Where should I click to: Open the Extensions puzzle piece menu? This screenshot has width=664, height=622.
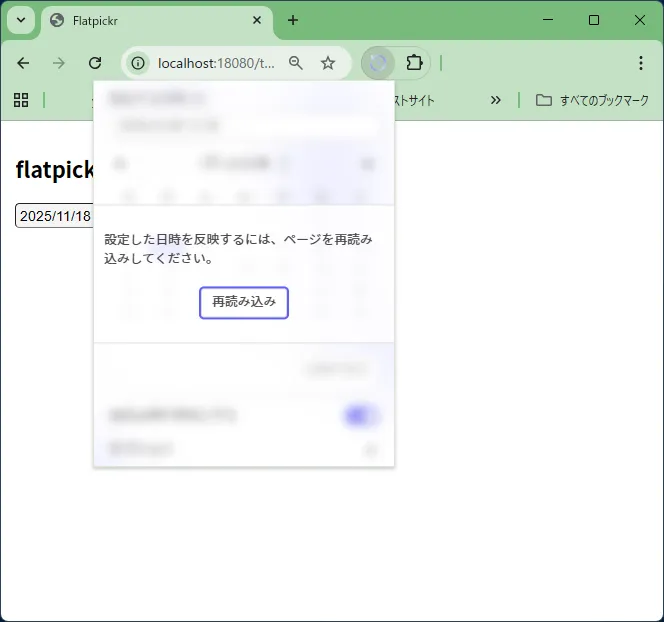(x=414, y=63)
